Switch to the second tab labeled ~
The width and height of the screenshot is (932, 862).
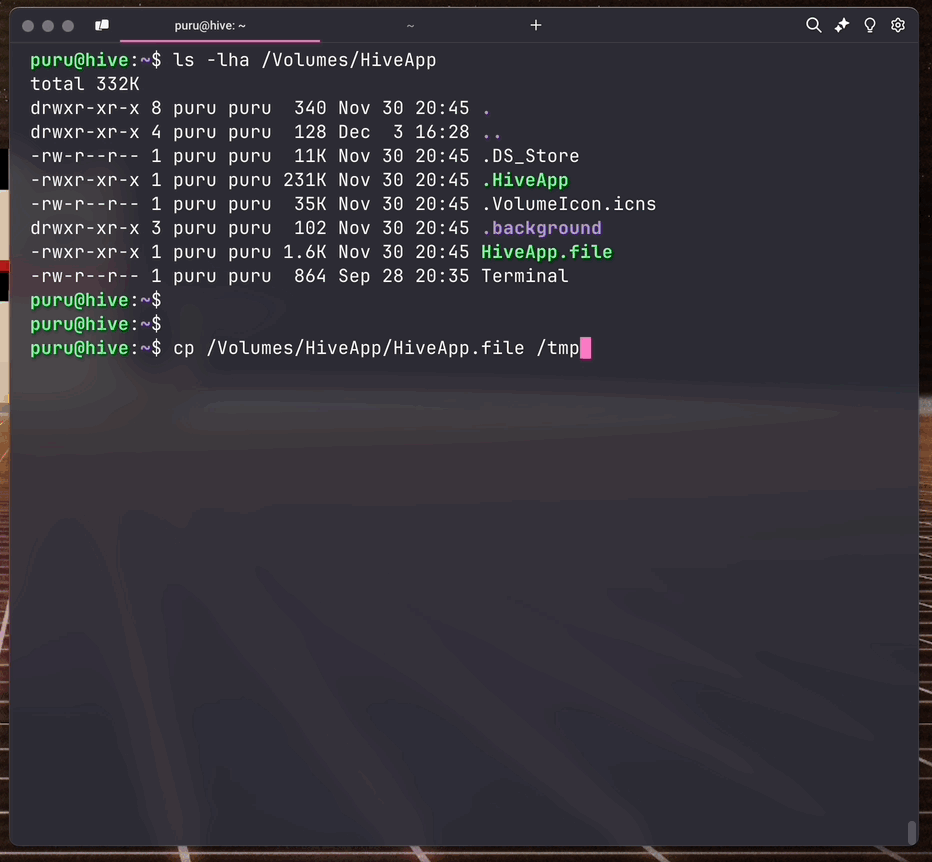(410, 26)
